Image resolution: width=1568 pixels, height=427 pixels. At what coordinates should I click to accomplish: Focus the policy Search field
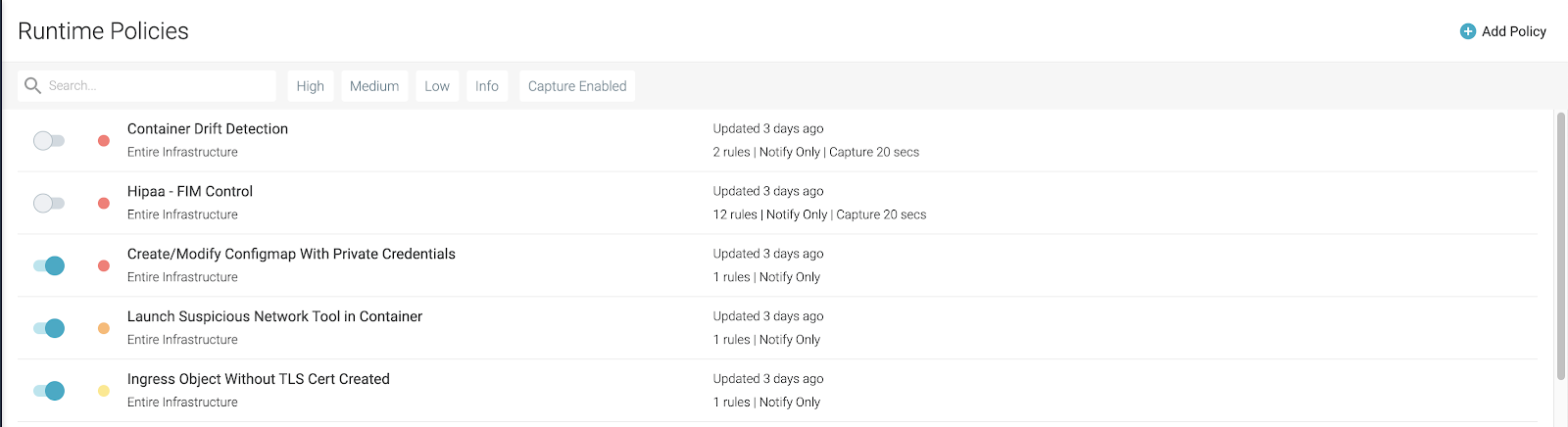click(x=147, y=86)
